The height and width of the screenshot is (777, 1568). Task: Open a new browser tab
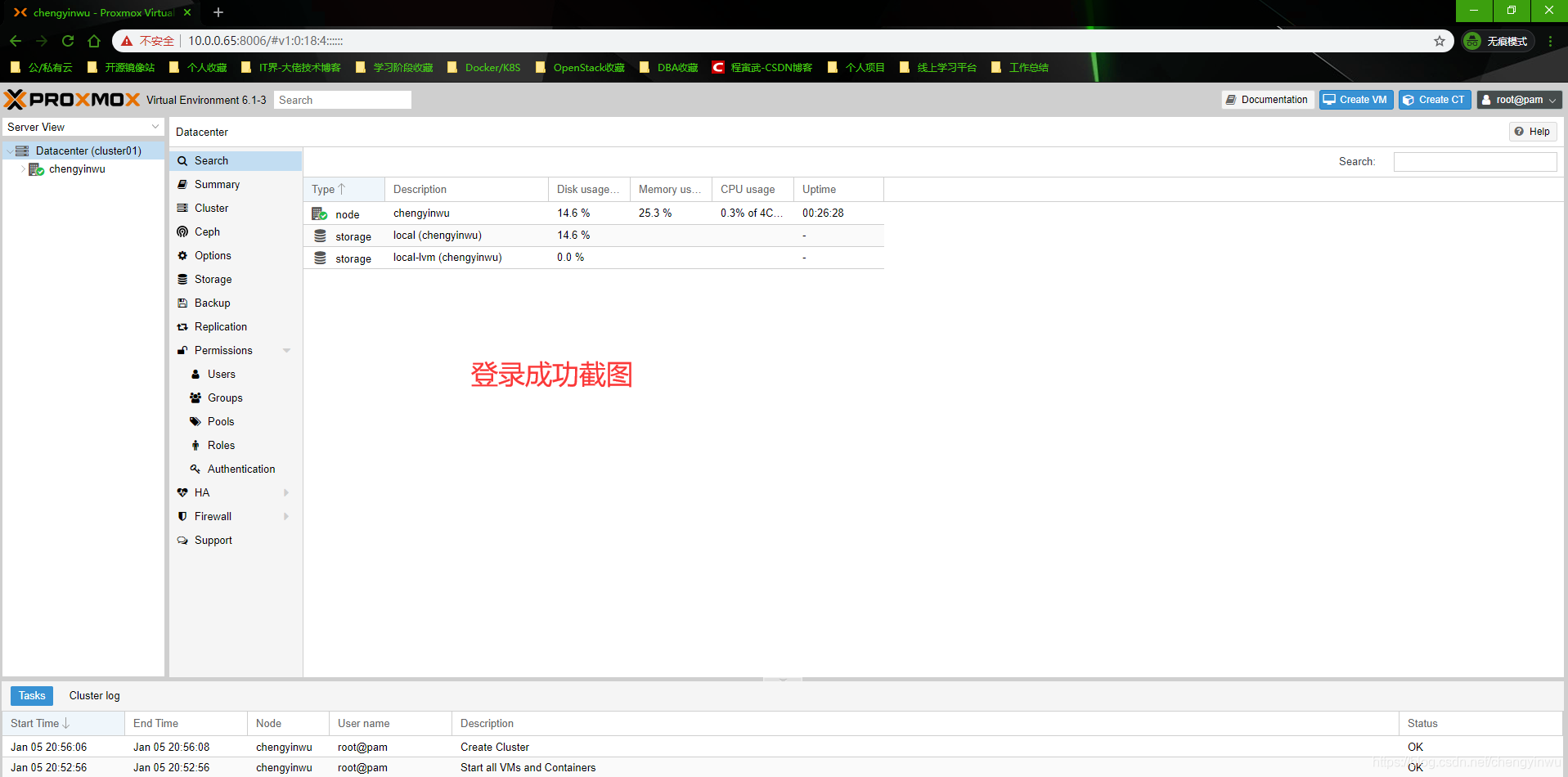pyautogui.click(x=218, y=12)
